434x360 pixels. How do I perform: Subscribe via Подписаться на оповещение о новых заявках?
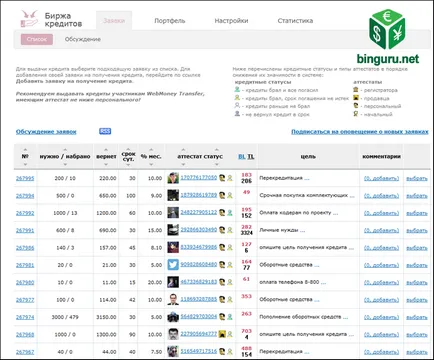[360, 132]
